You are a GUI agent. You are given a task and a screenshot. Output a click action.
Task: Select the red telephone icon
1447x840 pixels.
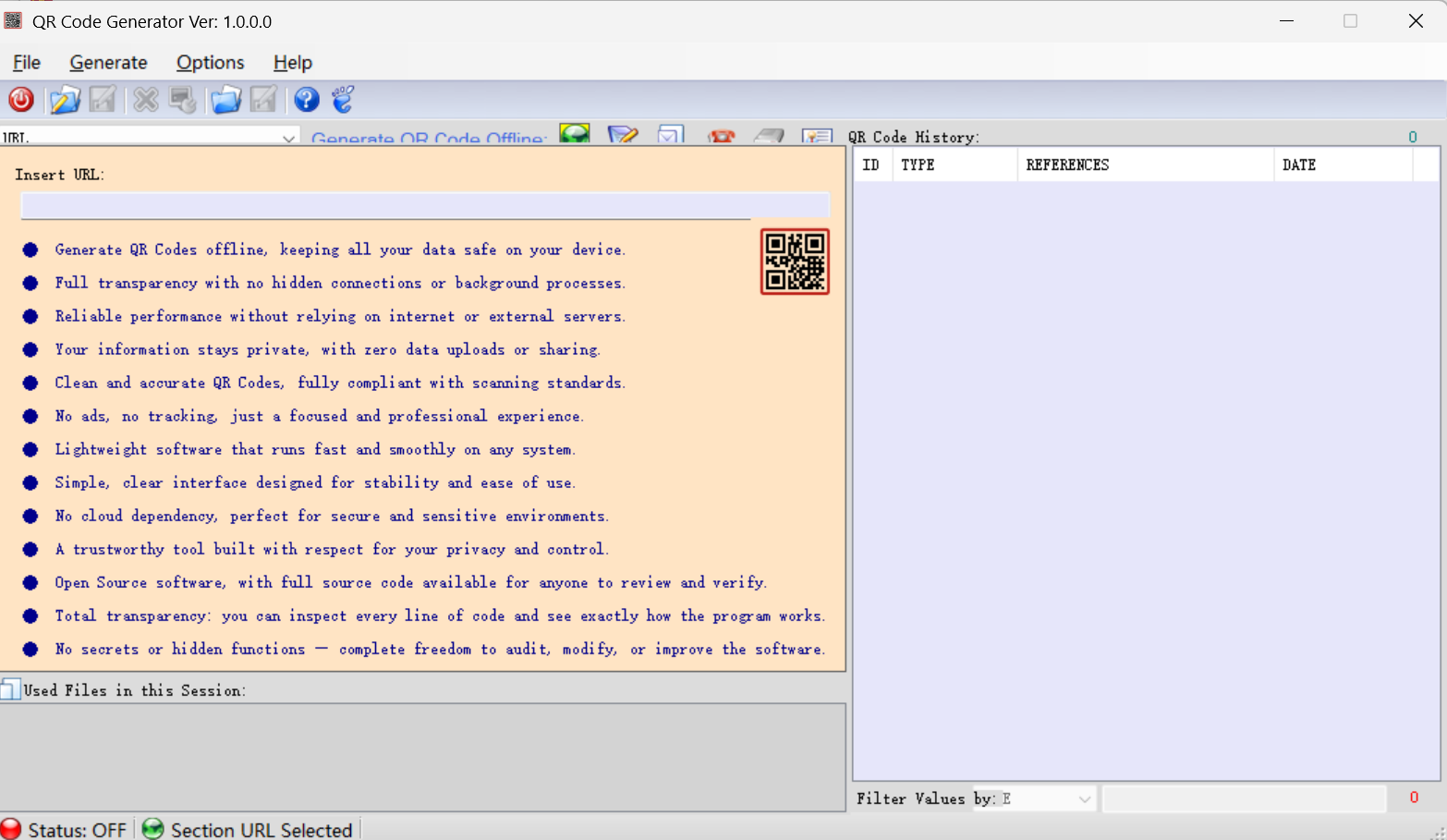tap(721, 138)
